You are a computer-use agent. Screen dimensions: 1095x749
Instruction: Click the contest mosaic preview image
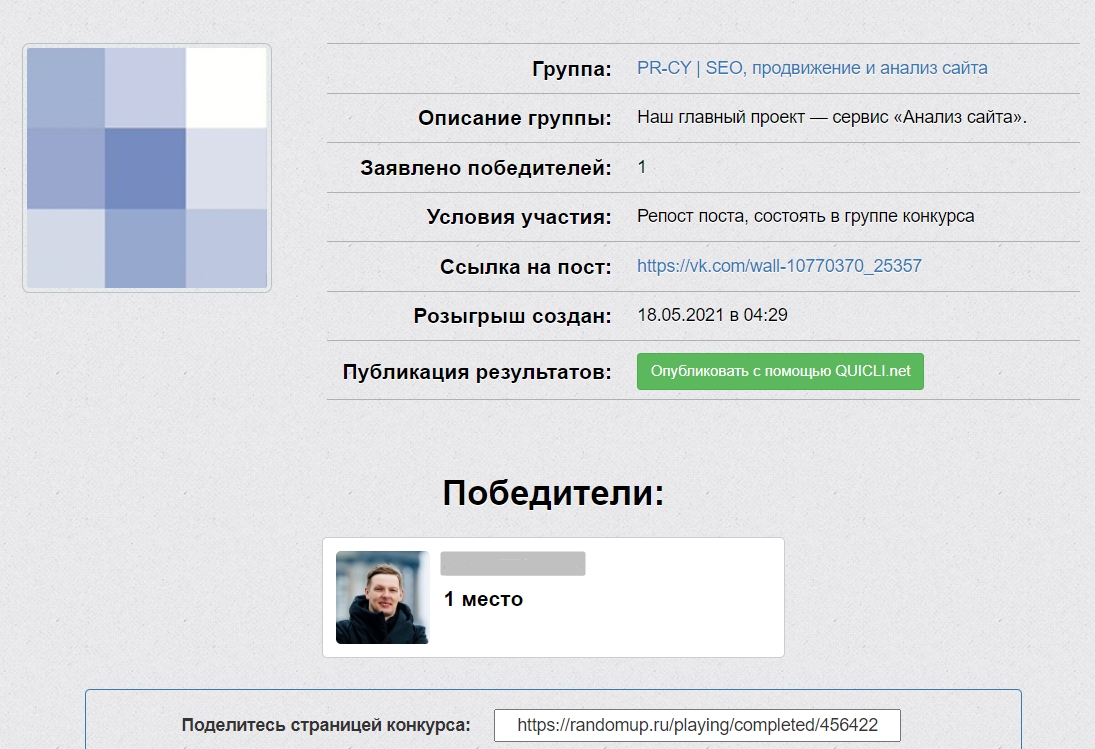pyautogui.click(x=146, y=166)
